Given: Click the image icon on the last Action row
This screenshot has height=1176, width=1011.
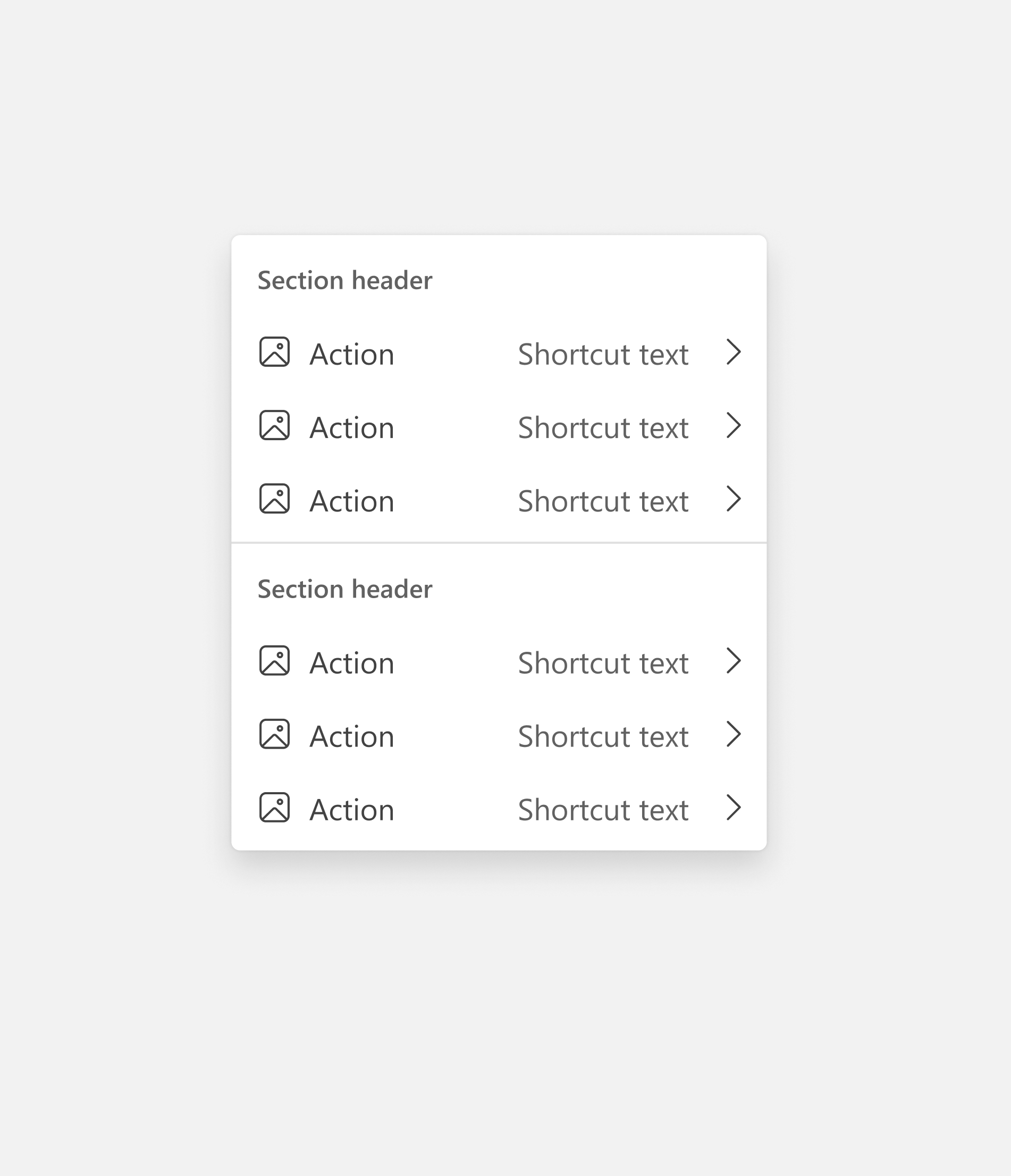Looking at the screenshot, I should coord(275,808).
